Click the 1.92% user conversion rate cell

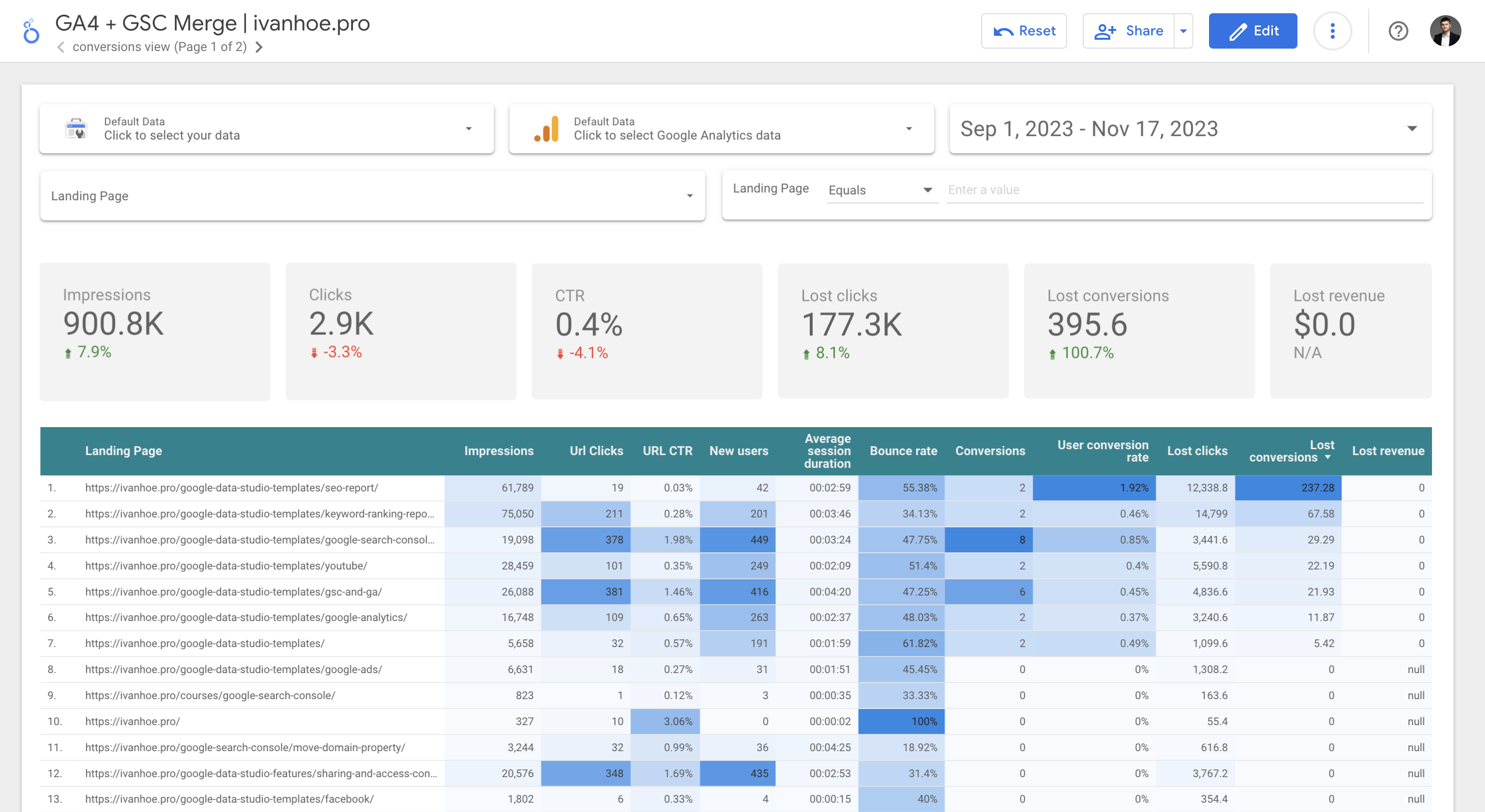[1095, 488]
